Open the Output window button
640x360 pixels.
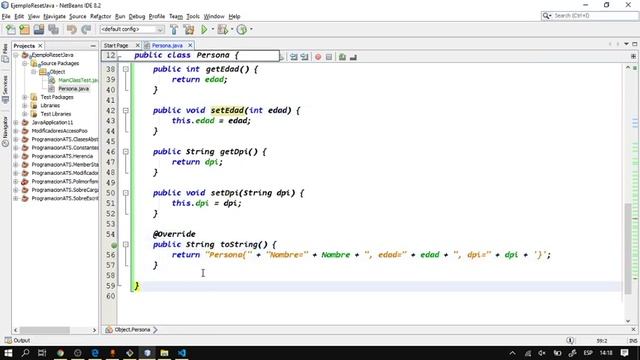(17, 340)
